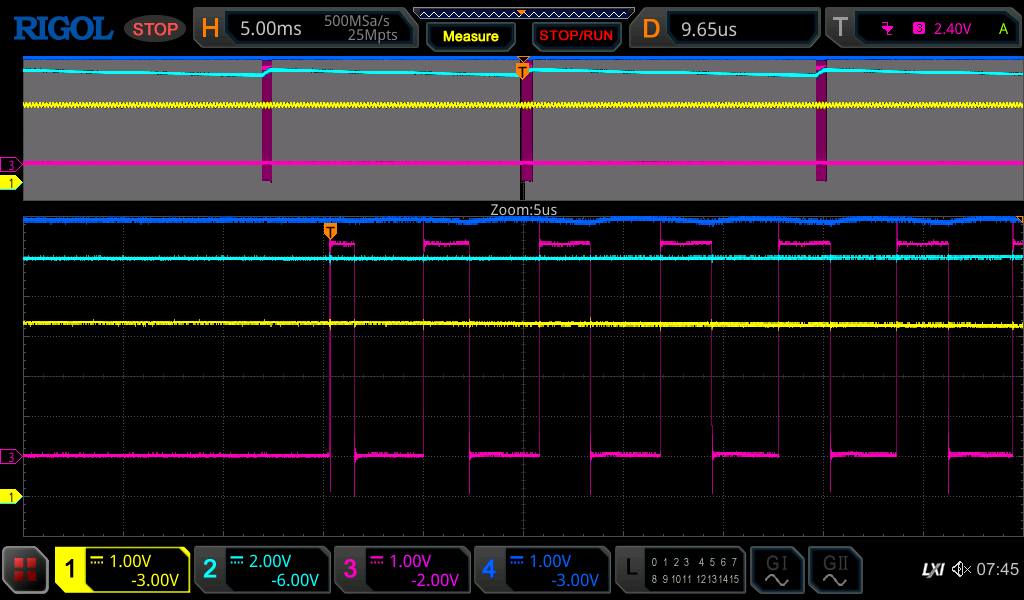Open the main menu grid icon
Viewport: 1024px width, 600px height.
25,570
